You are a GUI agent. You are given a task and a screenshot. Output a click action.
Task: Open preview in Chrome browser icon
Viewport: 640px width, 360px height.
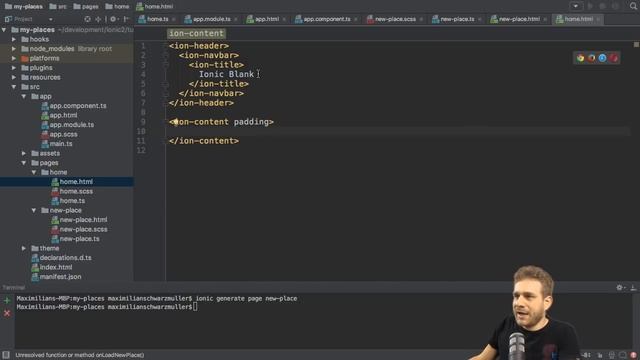coord(580,58)
